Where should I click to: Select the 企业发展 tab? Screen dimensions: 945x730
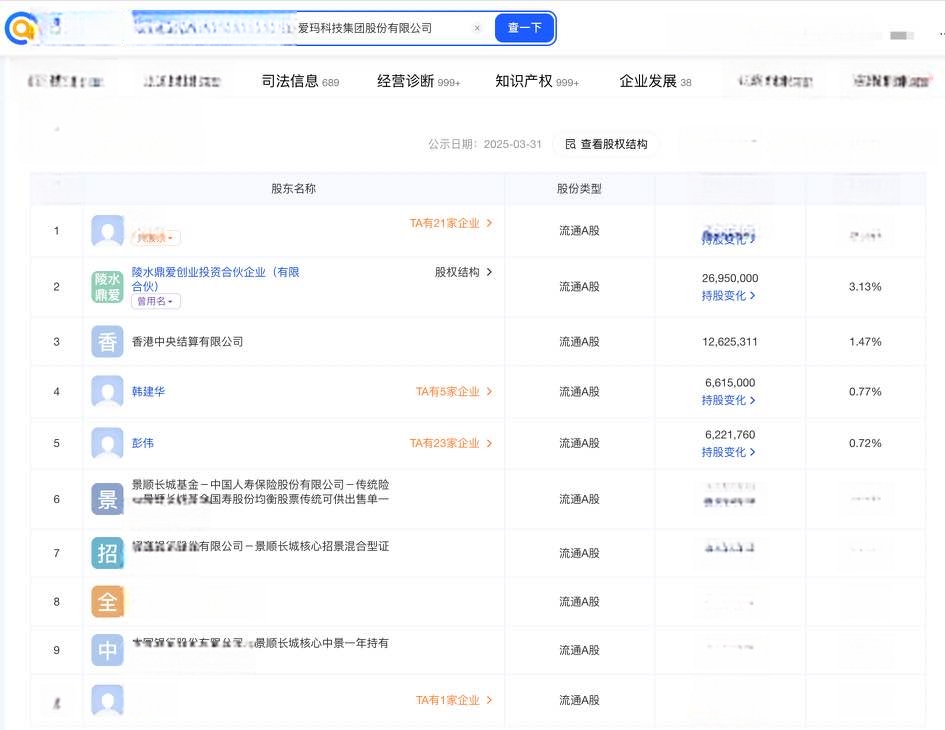coord(655,81)
